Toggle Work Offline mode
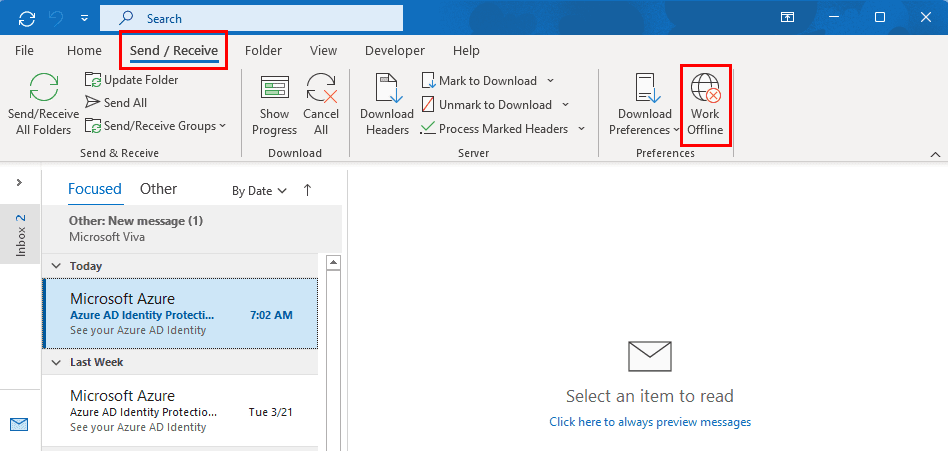 click(x=705, y=105)
